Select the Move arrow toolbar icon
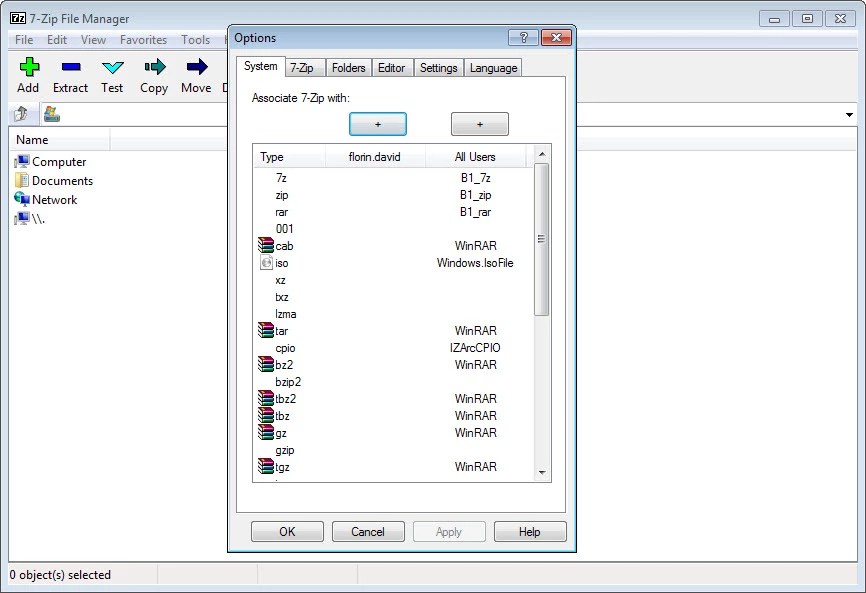Screen dimensions: 866x593 [196, 67]
